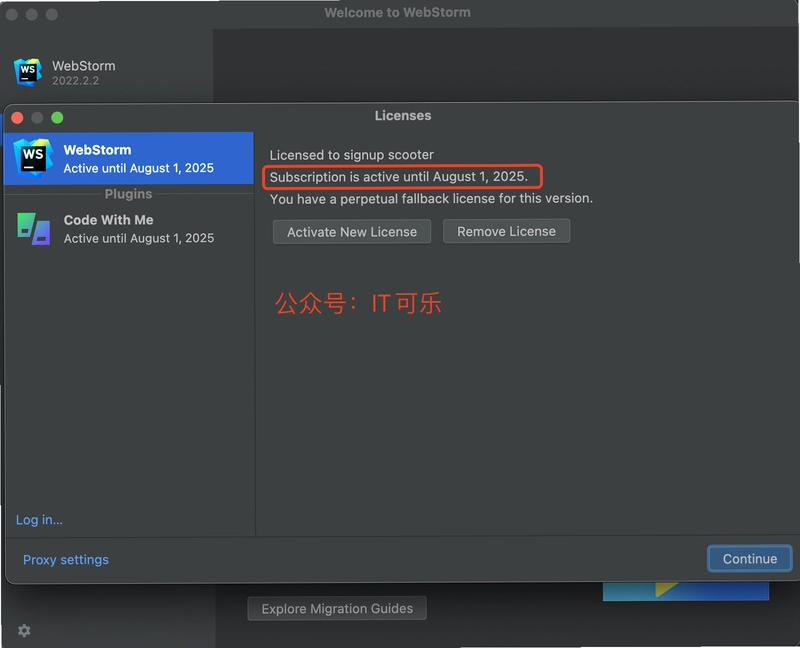
Task: Click the Licenses dialog title
Action: pyautogui.click(x=403, y=115)
